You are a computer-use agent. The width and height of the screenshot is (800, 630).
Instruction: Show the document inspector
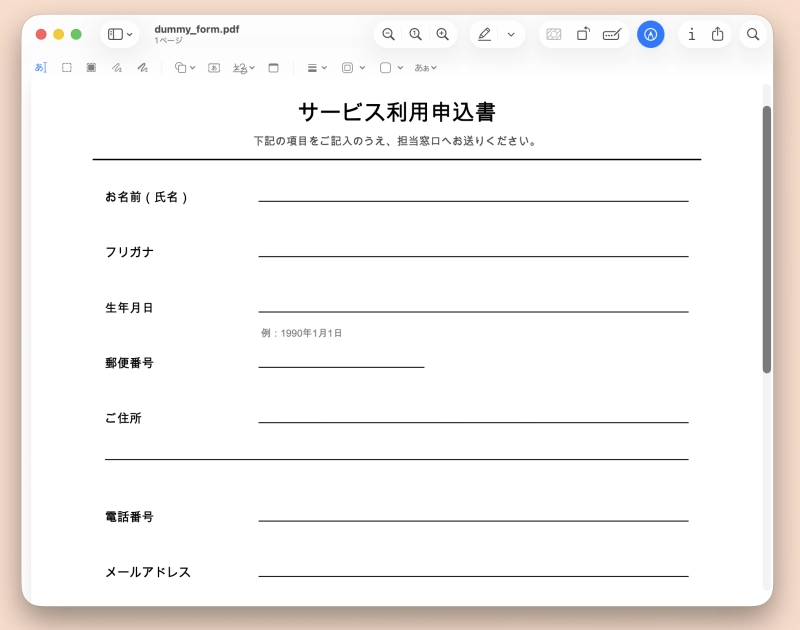coord(691,34)
